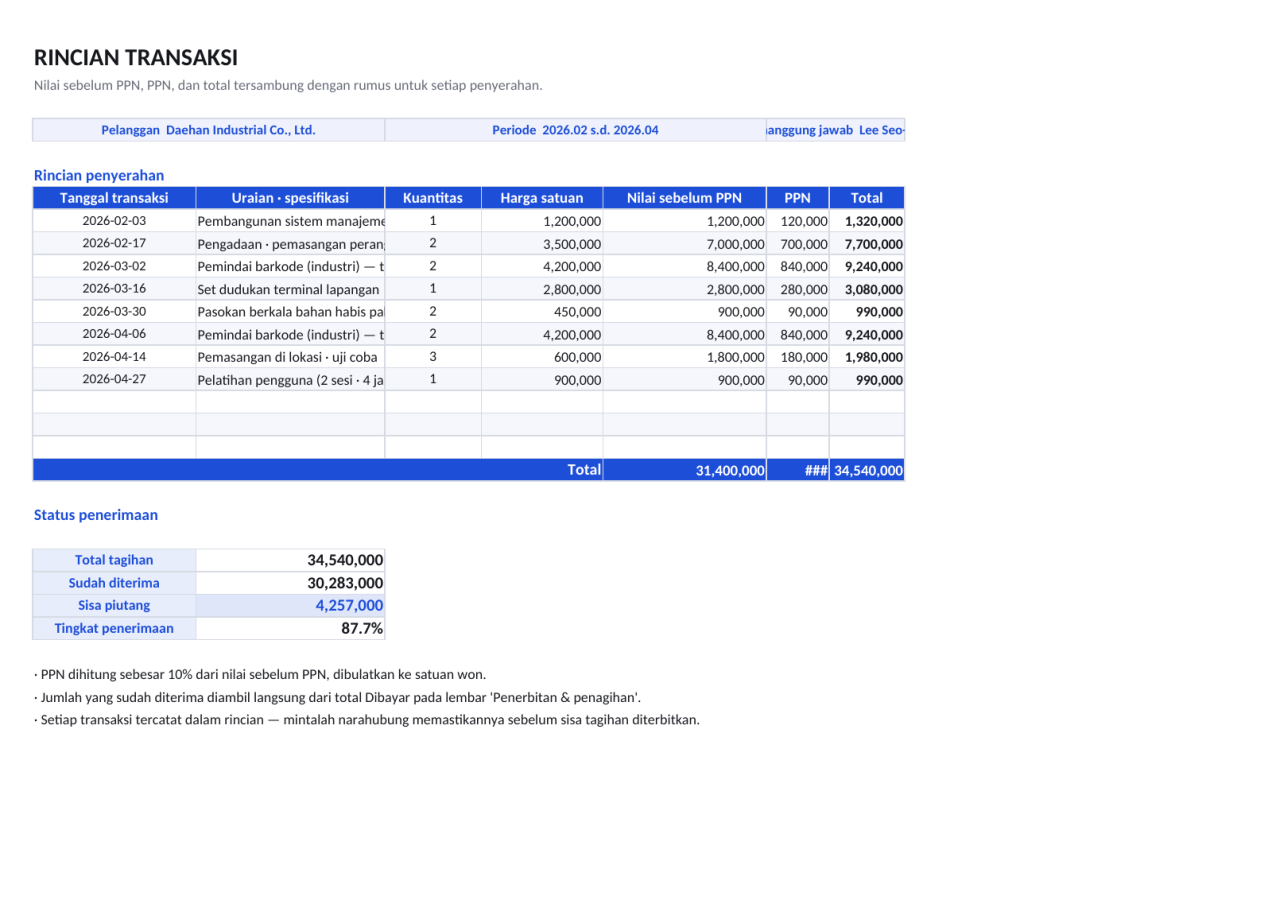The image size is (1272, 900).
Task: Click the Pelatihan pengguna description cell
Action: point(290,379)
